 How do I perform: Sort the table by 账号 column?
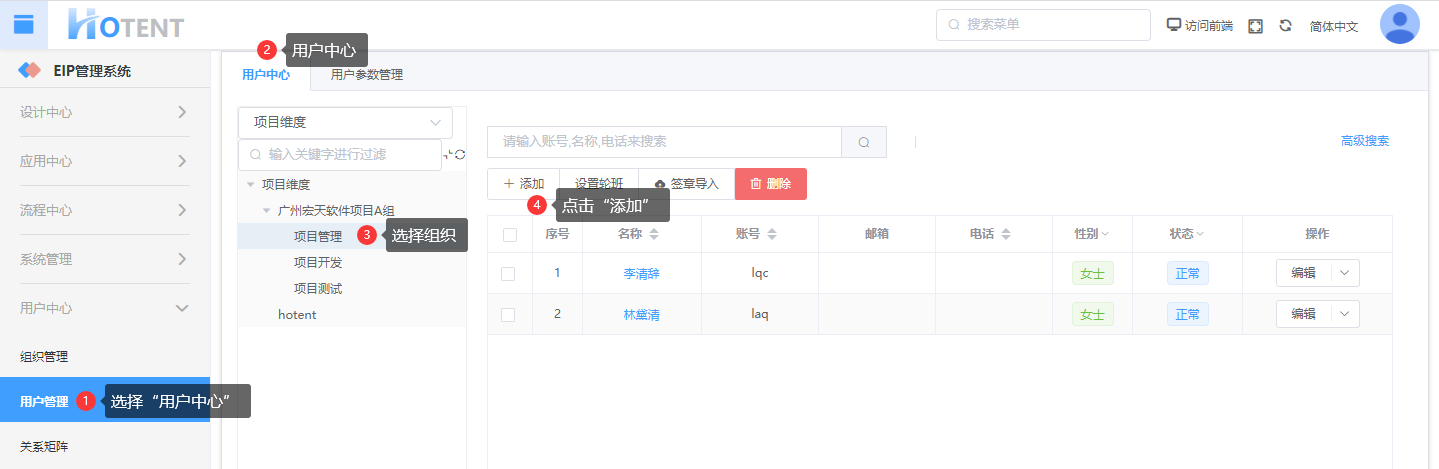pos(772,234)
